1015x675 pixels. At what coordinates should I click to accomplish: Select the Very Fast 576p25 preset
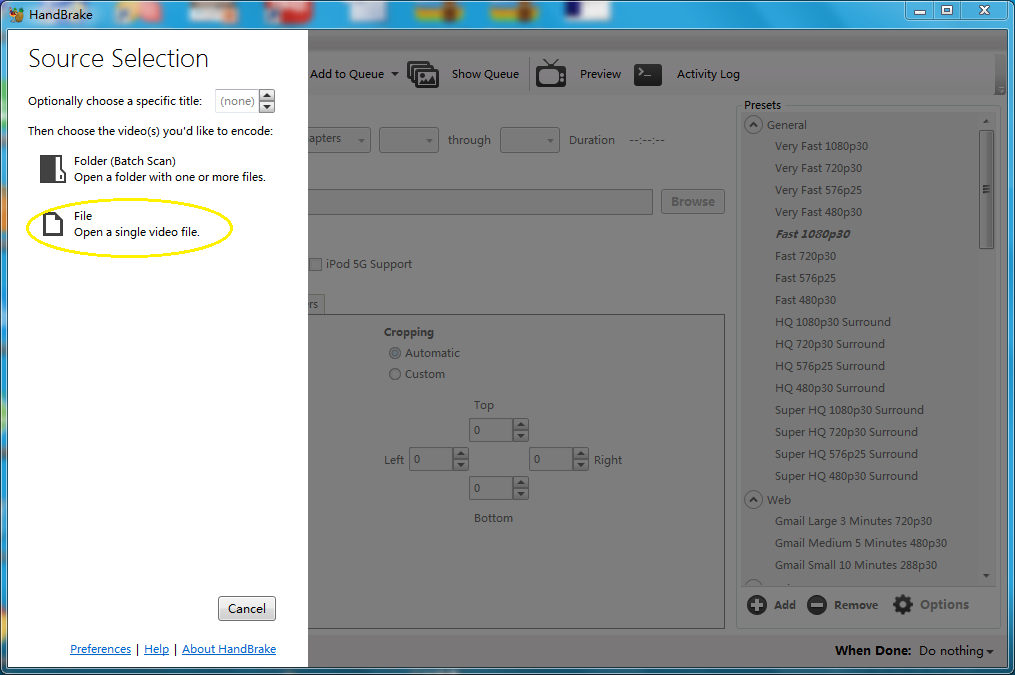point(818,190)
